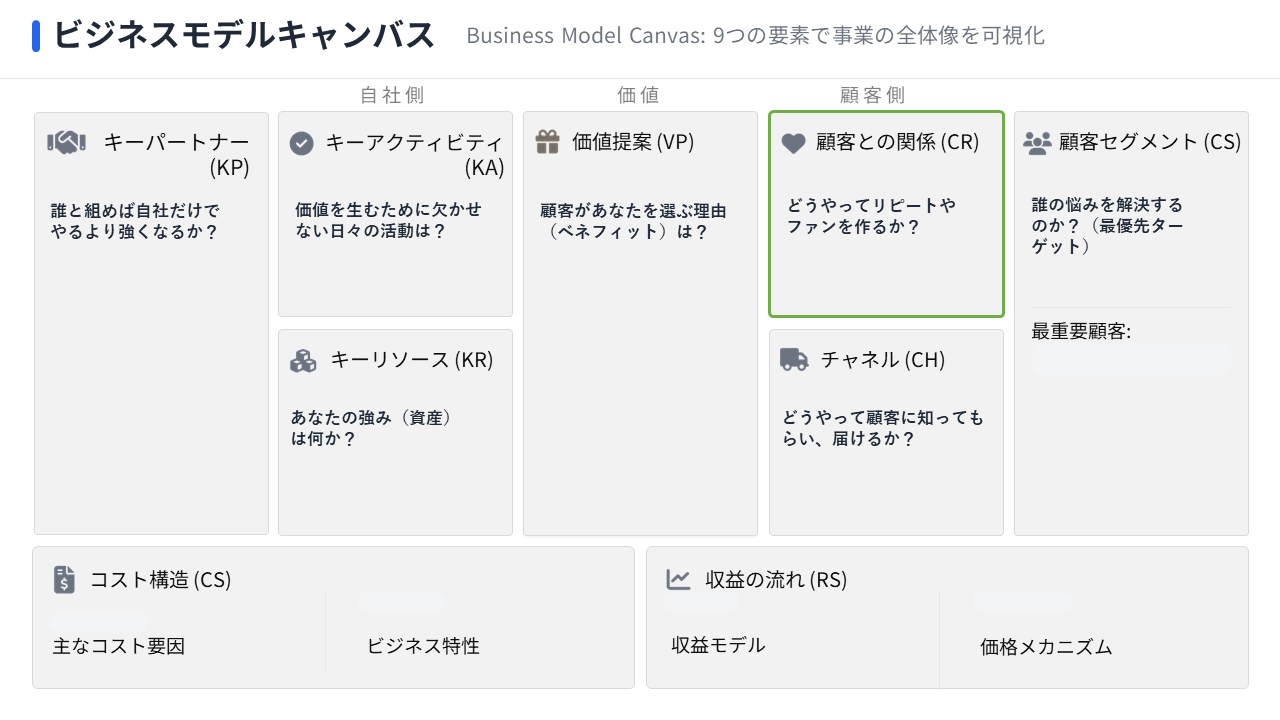
Task: Click the chart icon for Revenue Streams
Action: [679, 579]
